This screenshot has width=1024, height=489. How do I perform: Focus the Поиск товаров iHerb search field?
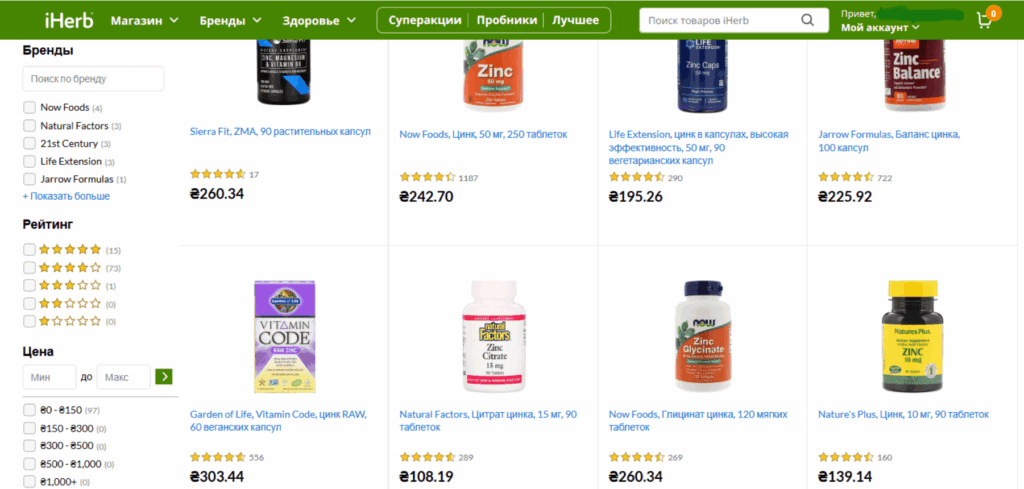tap(718, 20)
